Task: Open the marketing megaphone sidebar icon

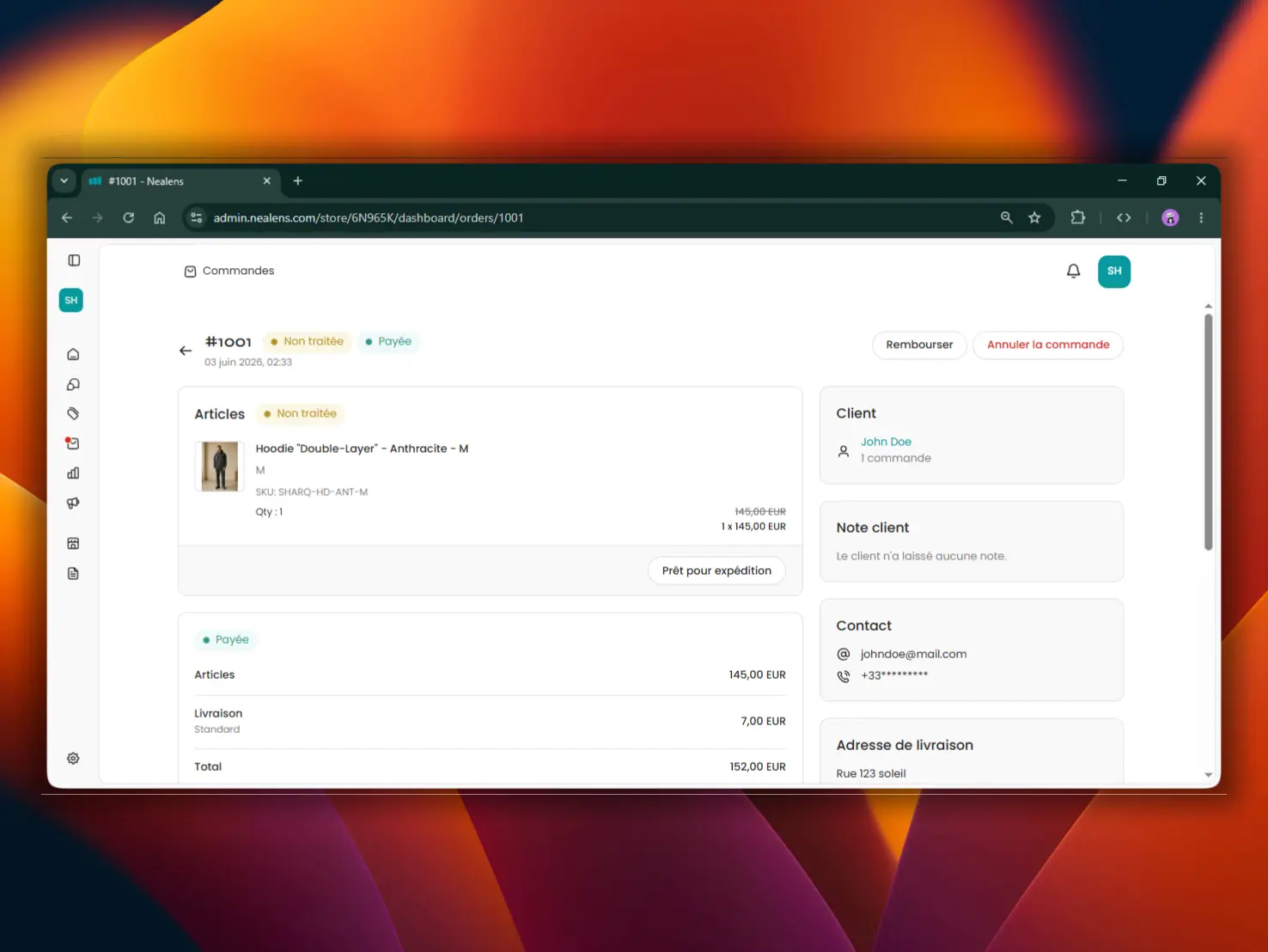Action: point(73,503)
